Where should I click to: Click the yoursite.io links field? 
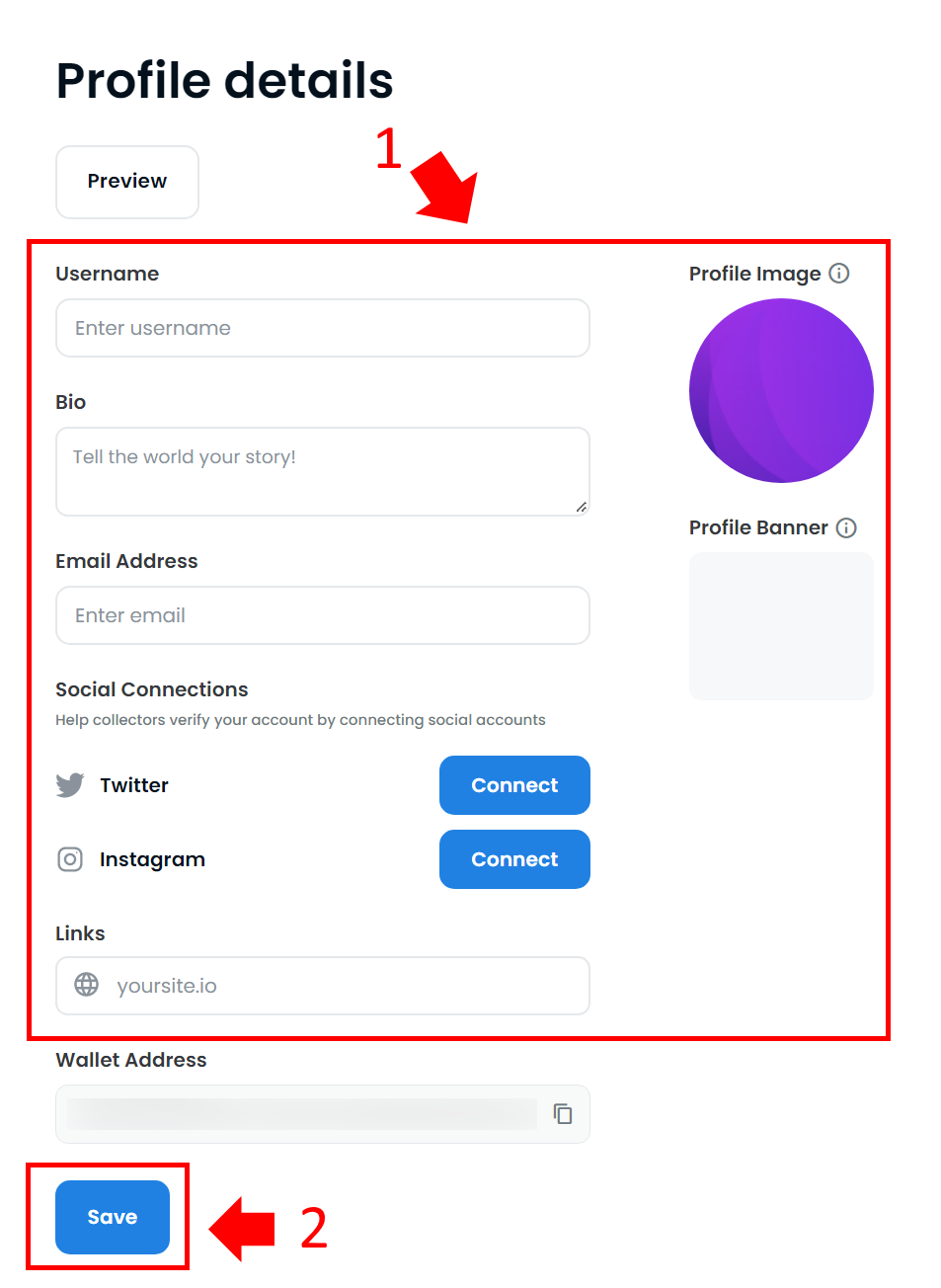pos(323,986)
